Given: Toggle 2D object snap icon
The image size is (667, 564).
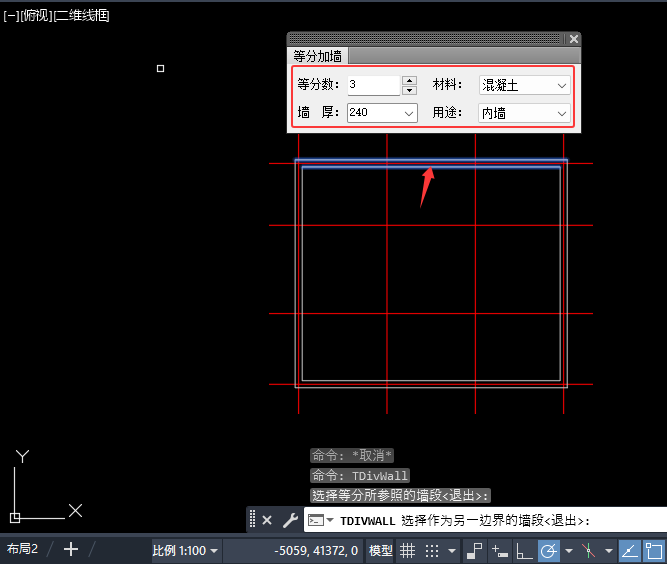Looking at the screenshot, I should (x=653, y=551).
